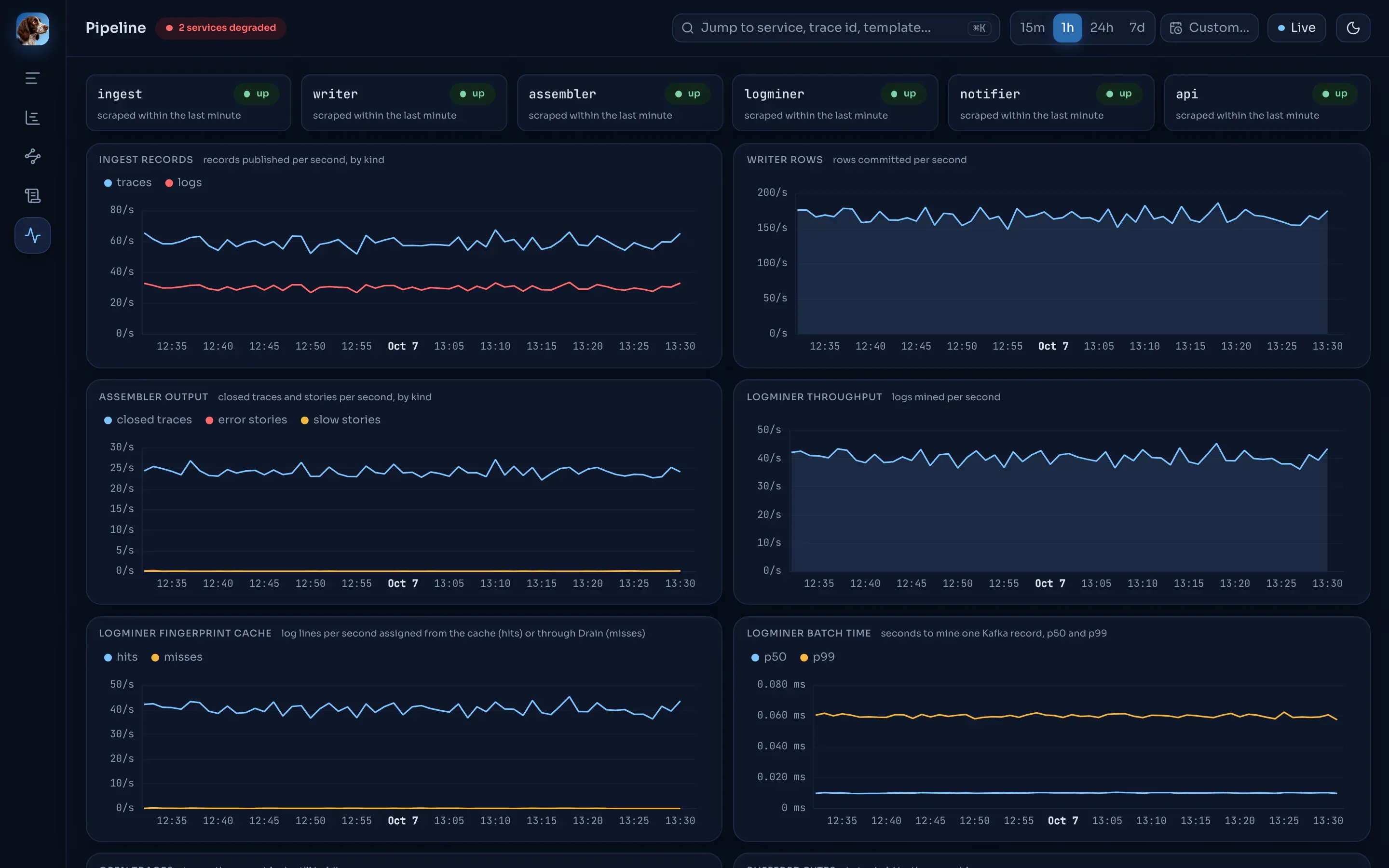This screenshot has width=1389, height=868.
Task: Focus the Jump to service search field
Action: coord(836,27)
